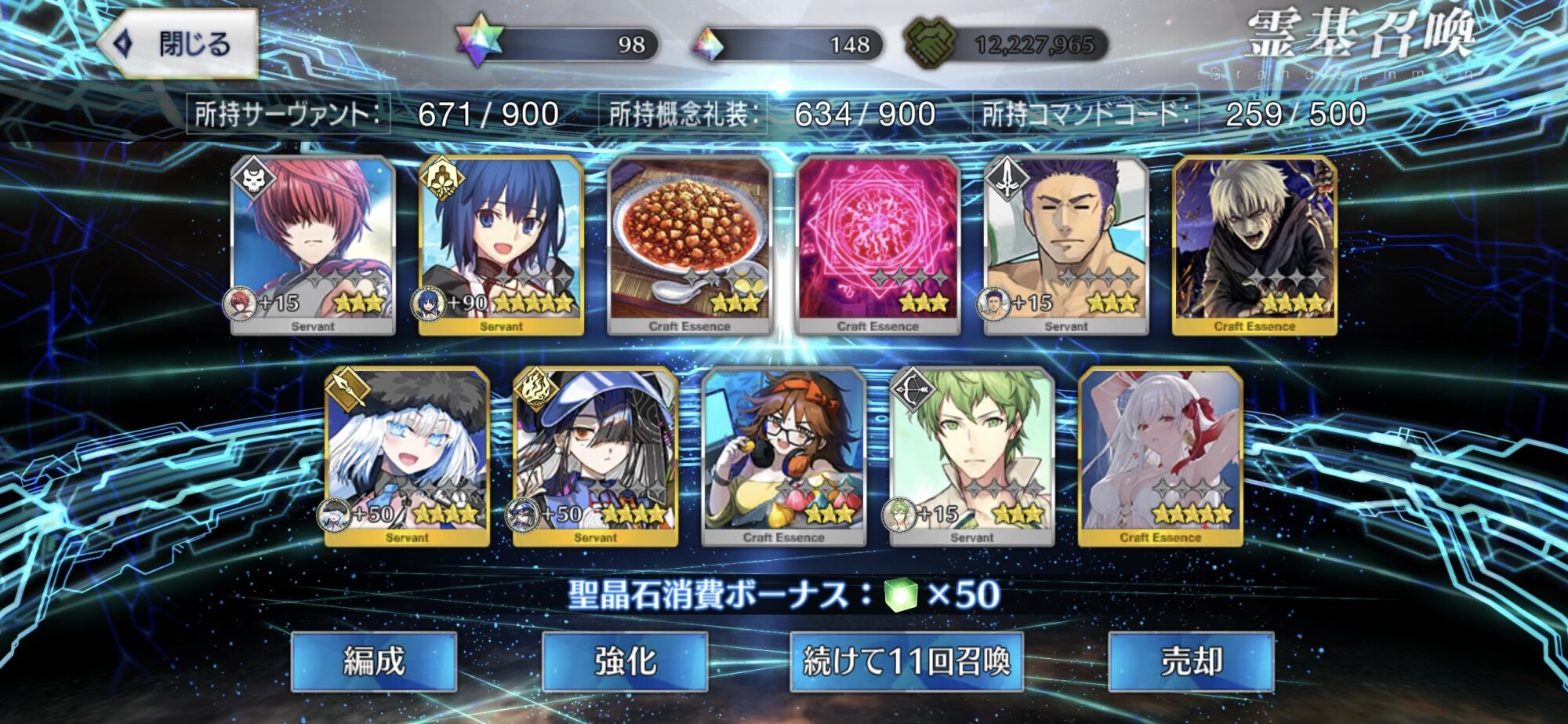Tap the bow class icon on green-haired servant
The height and width of the screenshot is (724, 1568).
click(x=913, y=390)
